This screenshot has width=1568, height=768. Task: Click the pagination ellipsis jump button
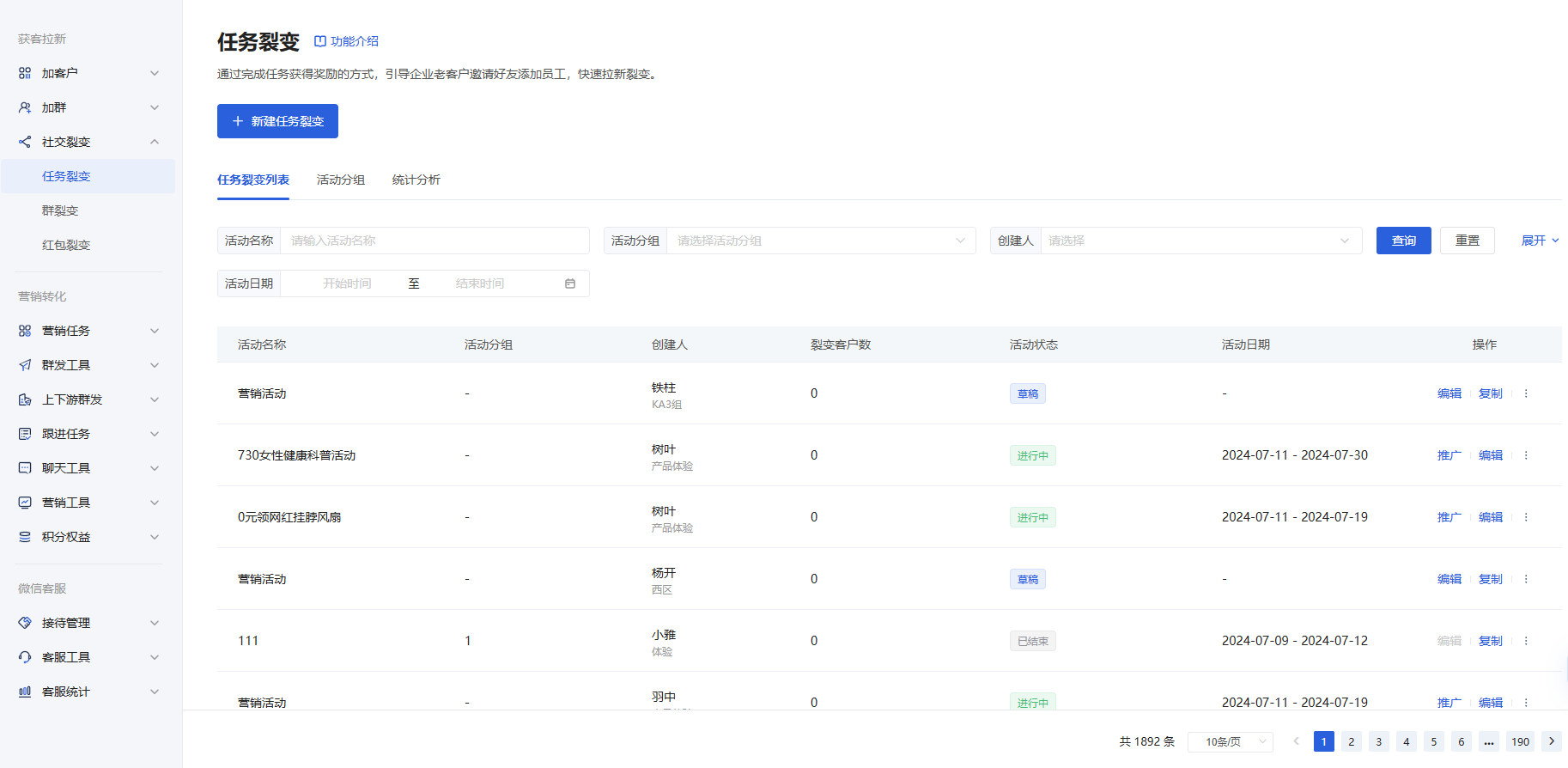(x=1489, y=741)
